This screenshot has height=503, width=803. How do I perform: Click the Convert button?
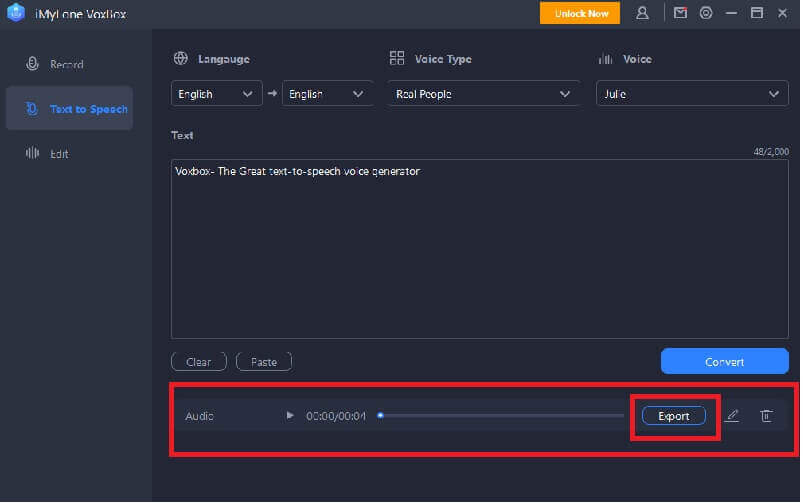pos(725,362)
